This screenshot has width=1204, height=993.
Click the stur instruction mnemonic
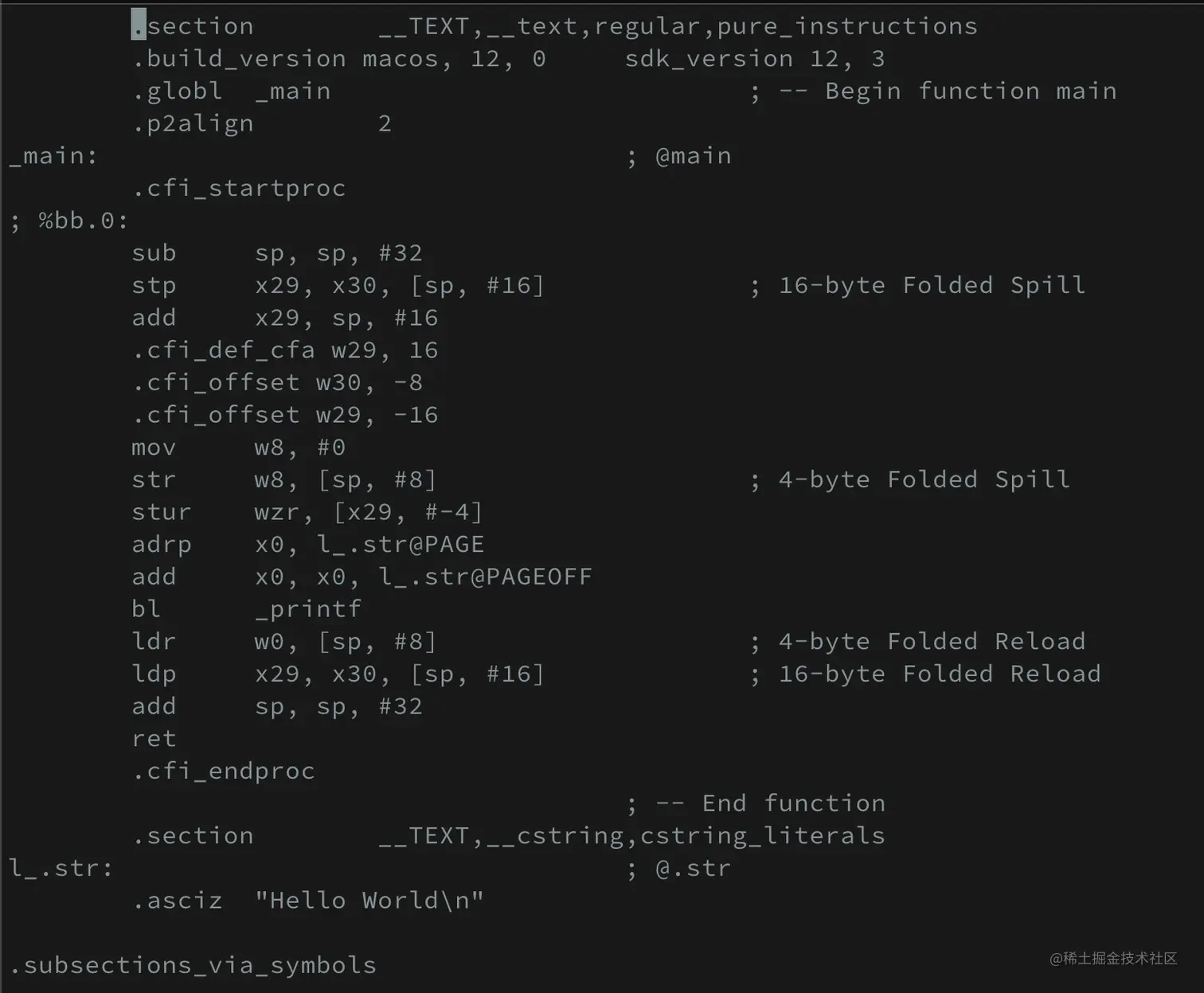(x=162, y=512)
